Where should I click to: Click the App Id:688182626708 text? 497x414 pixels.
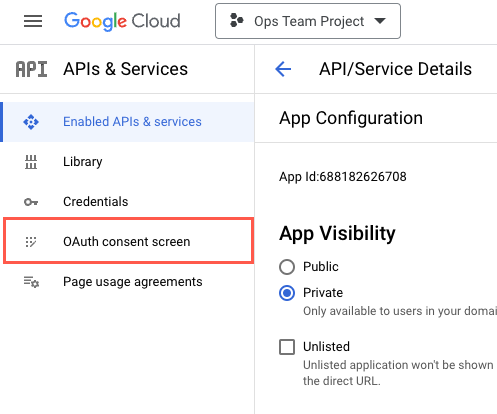[343, 177]
